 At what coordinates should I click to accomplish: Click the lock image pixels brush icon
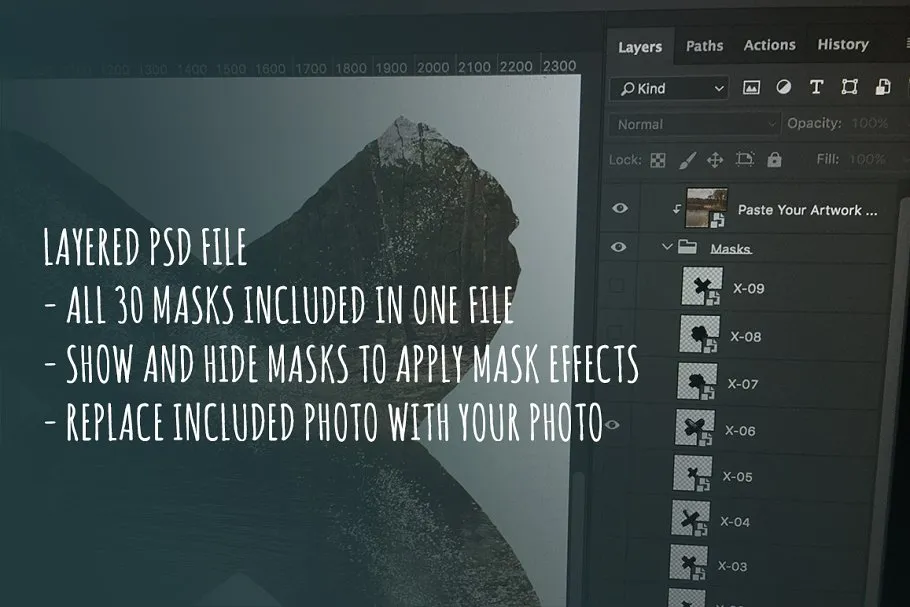pos(686,160)
